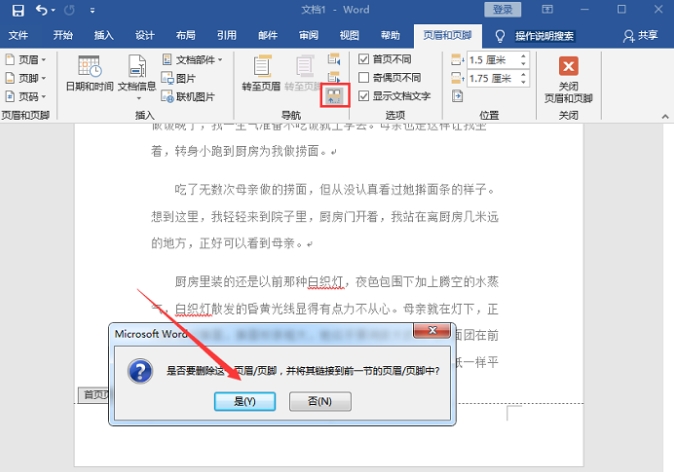Decrease header top distance spinner
The width and height of the screenshot is (674, 472).
[523, 64]
